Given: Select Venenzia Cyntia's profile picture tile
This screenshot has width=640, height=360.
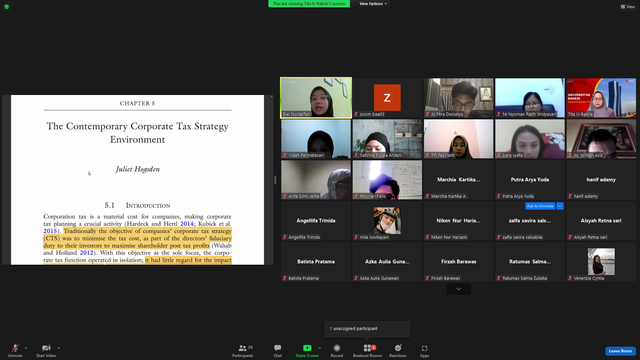Looking at the screenshot, I should click(601, 262).
